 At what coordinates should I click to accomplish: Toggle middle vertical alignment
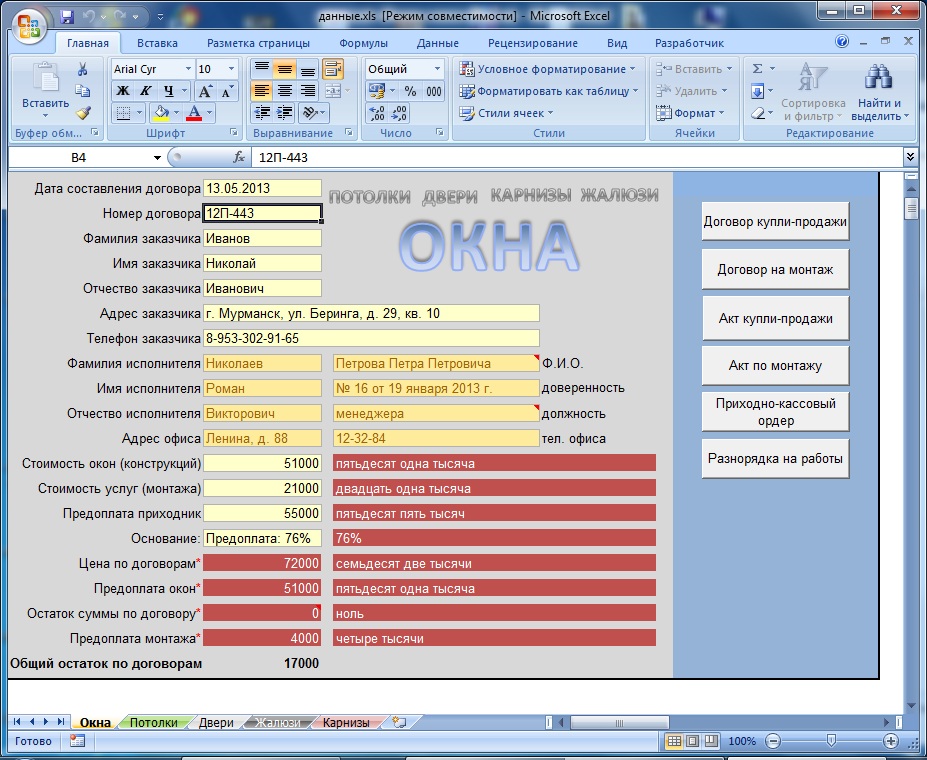[285, 69]
